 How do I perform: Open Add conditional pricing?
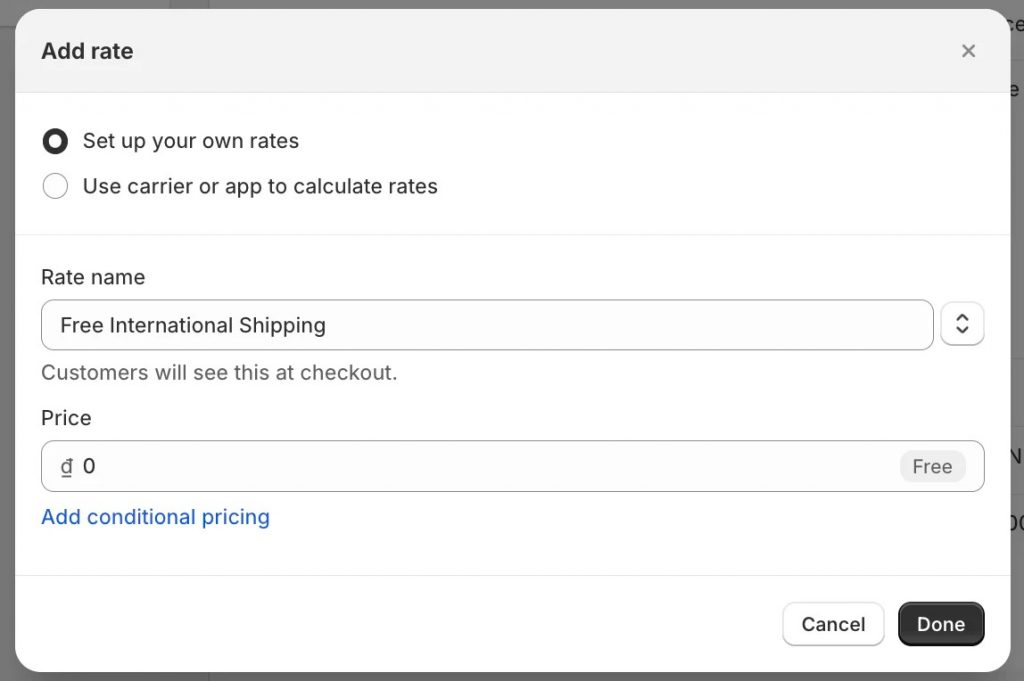coord(155,517)
